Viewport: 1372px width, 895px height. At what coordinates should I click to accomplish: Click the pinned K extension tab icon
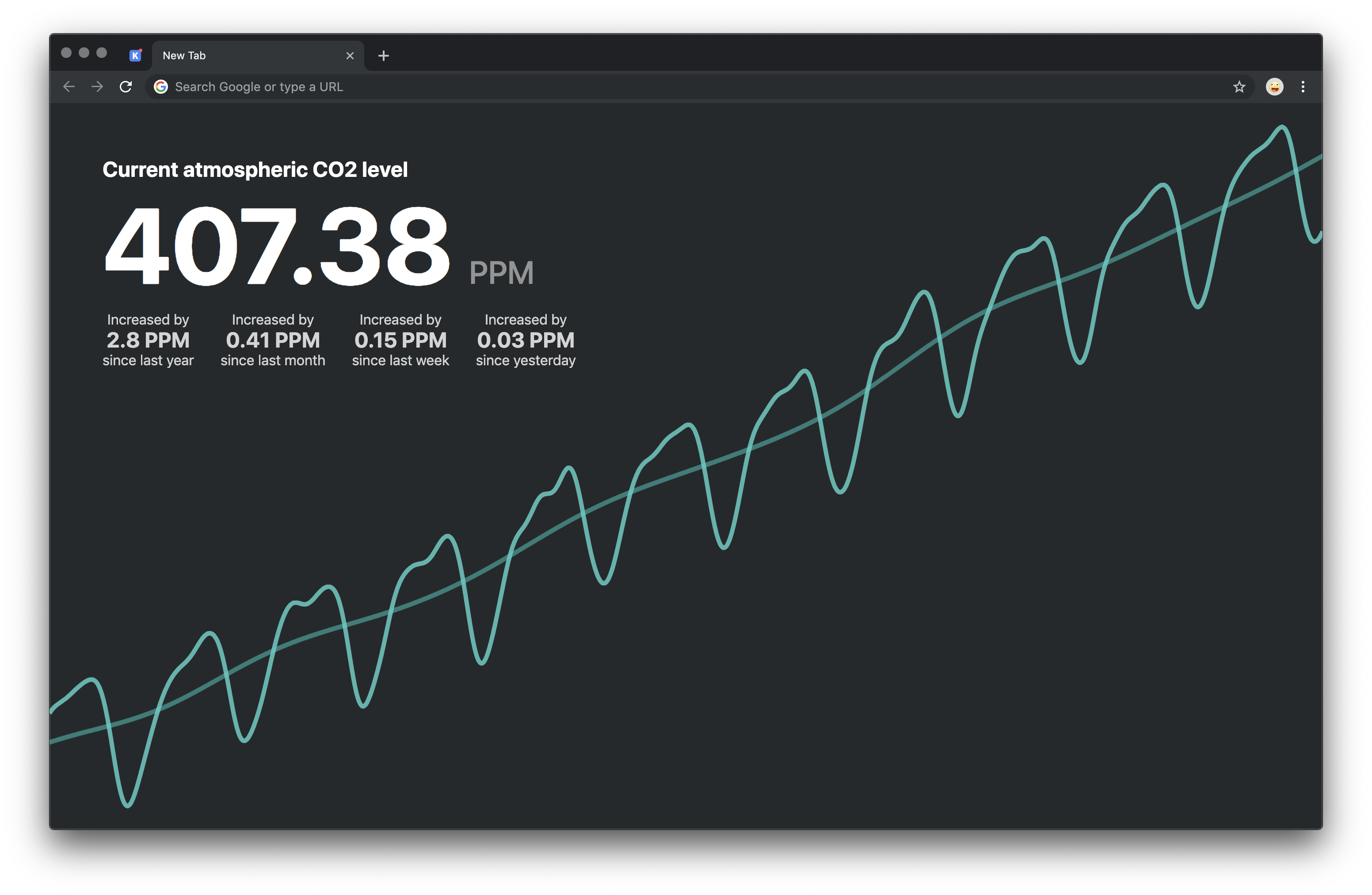(135, 55)
